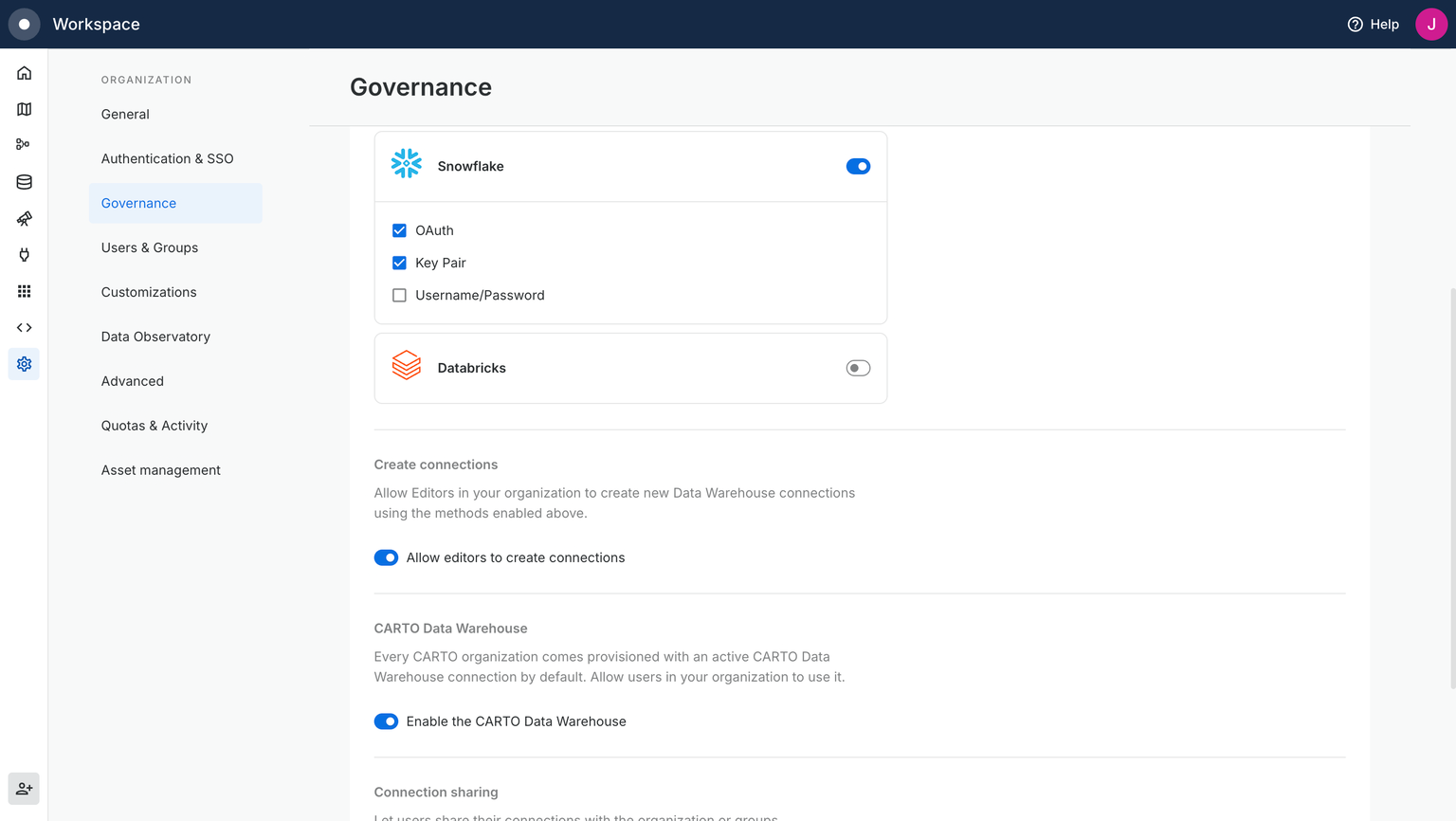
Task: Open Connections using the plug icon
Action: [x=24, y=254]
